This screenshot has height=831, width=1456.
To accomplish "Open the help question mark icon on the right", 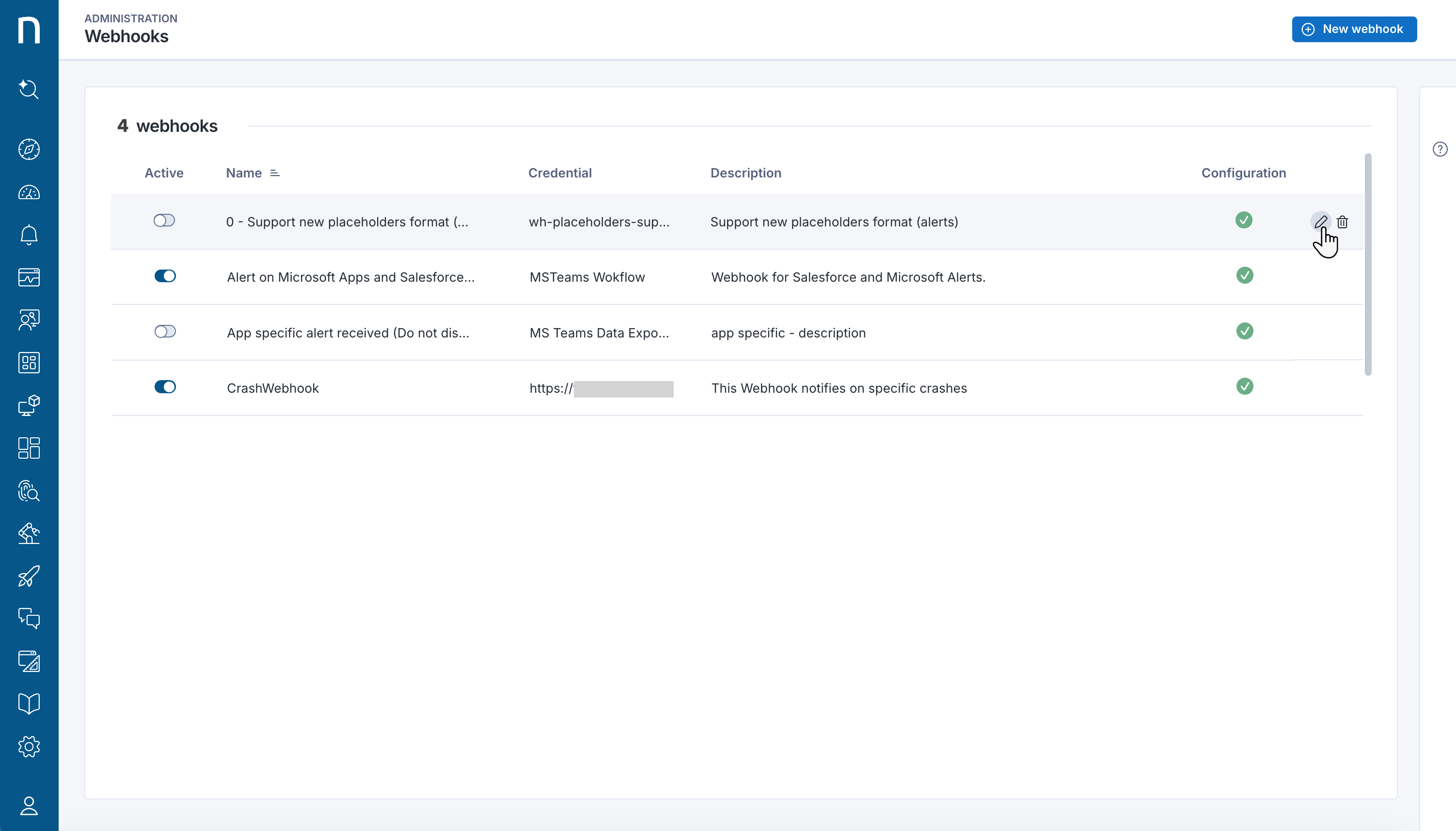I will [x=1440, y=149].
